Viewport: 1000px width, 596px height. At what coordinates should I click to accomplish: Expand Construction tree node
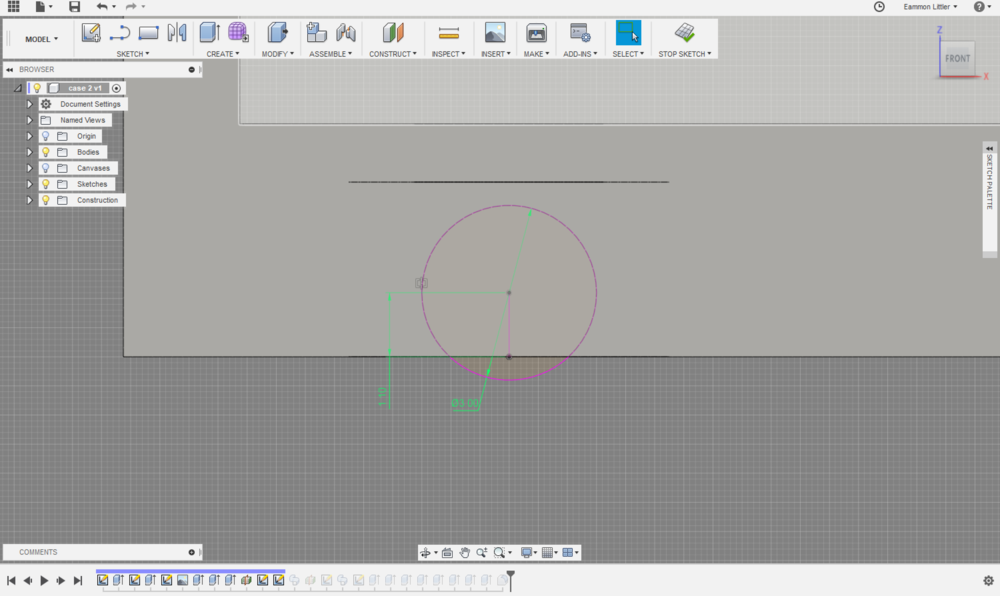point(29,200)
